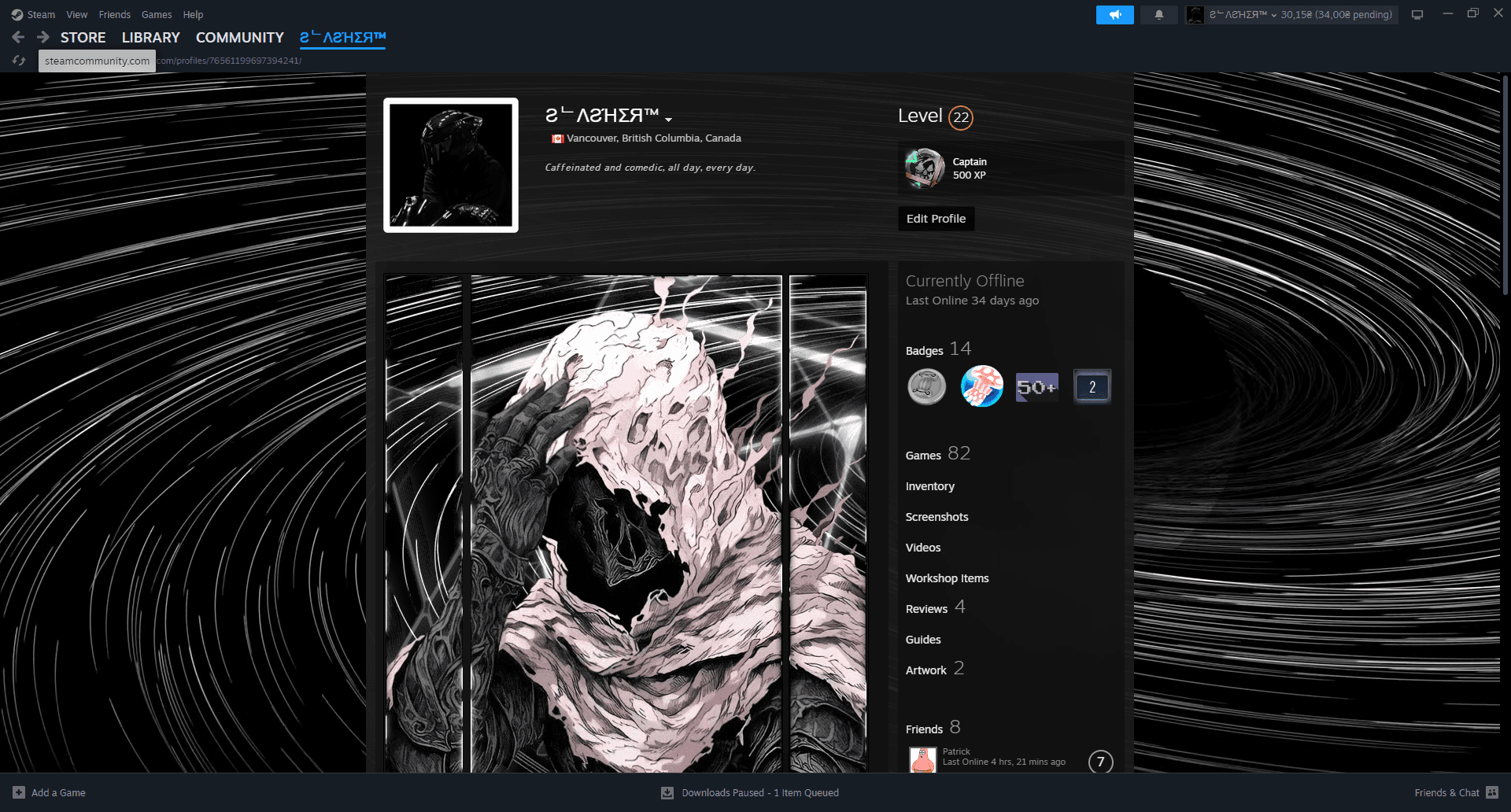Screen dimensions: 1511x812
Task: Click the page vertical scrollbar
Action: [1505, 186]
